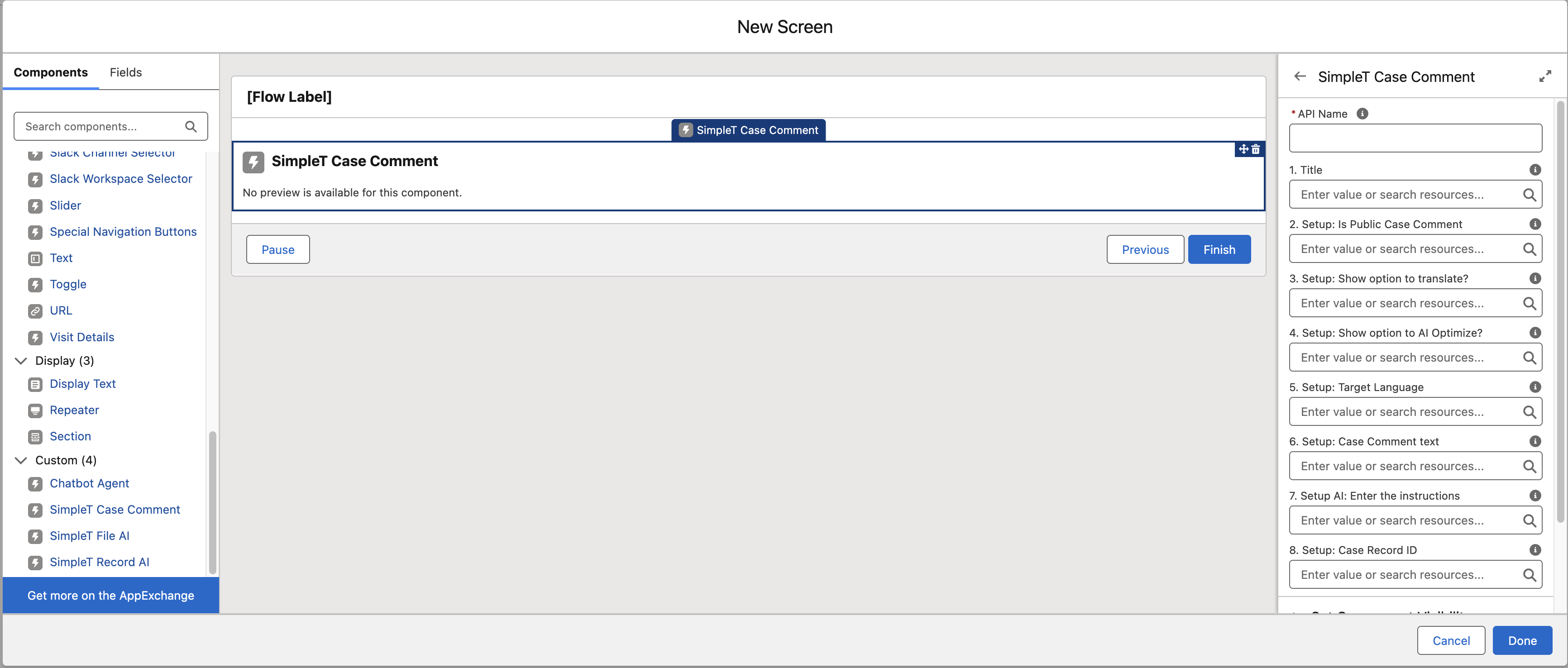Screen dimensions: 1568x668
Task: Click the Display Text component icon
Action: click(x=35, y=385)
